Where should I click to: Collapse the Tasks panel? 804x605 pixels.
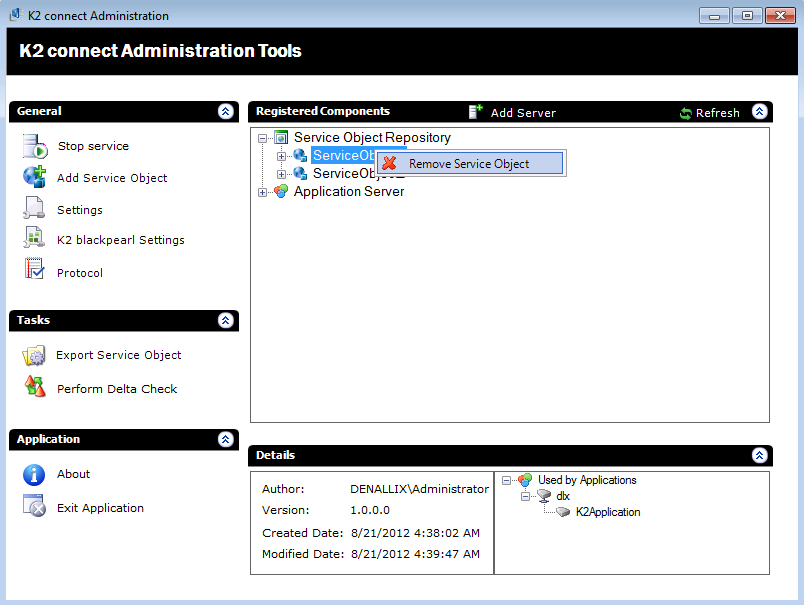[x=226, y=321]
